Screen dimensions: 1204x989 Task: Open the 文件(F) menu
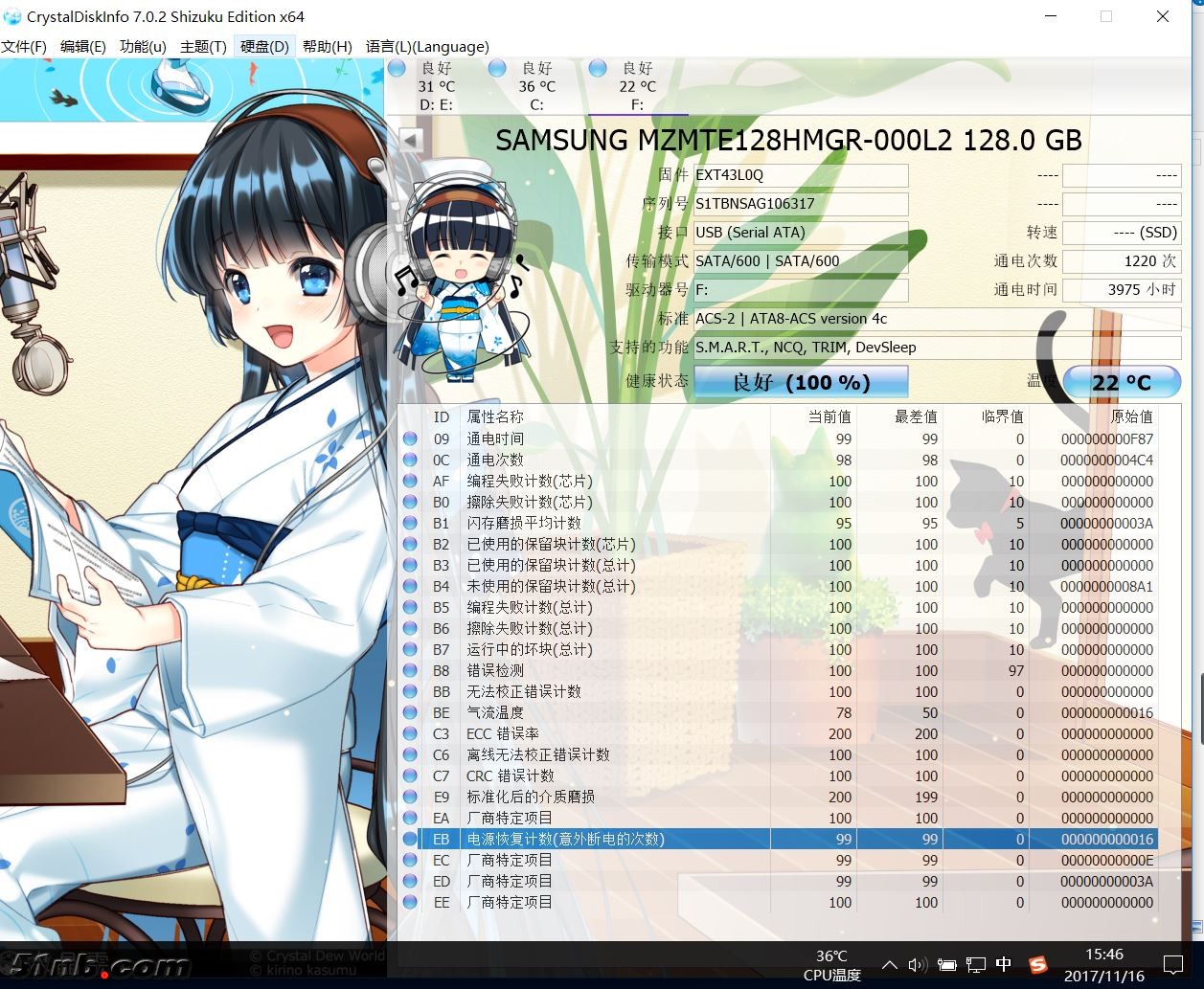[x=24, y=46]
